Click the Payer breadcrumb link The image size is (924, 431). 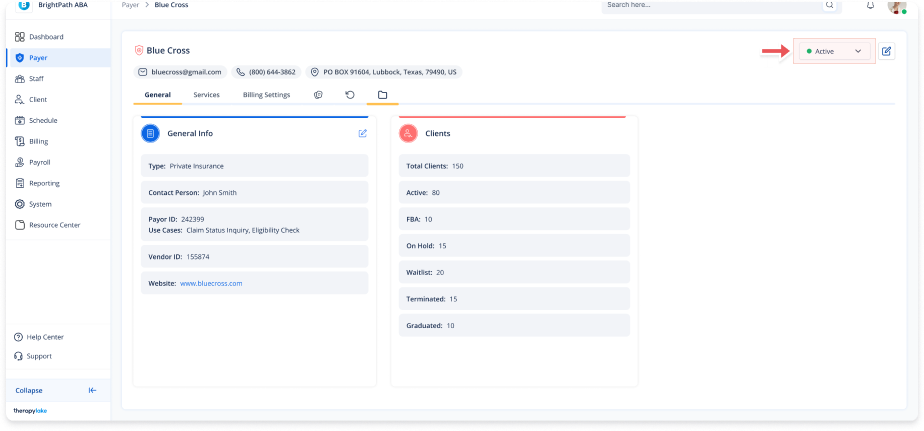(x=130, y=5)
